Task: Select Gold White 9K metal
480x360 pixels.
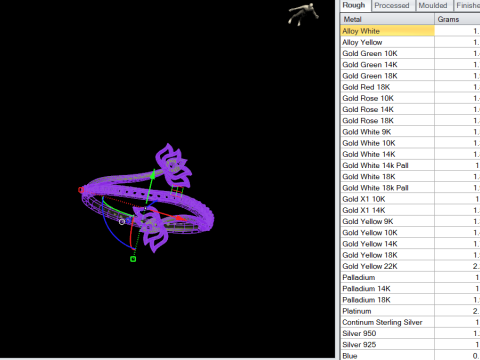Action: point(410,132)
